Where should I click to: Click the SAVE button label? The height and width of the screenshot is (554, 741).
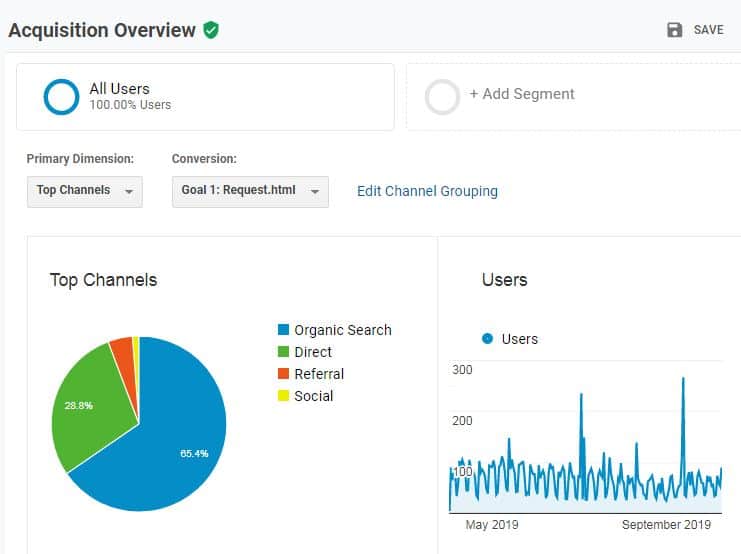coord(708,30)
